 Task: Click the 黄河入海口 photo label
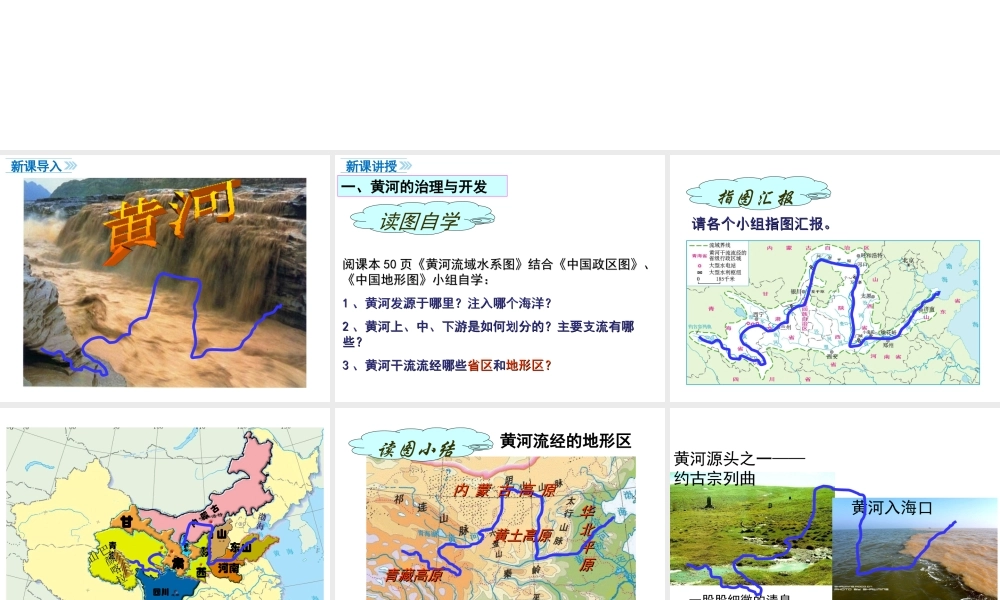point(892,508)
